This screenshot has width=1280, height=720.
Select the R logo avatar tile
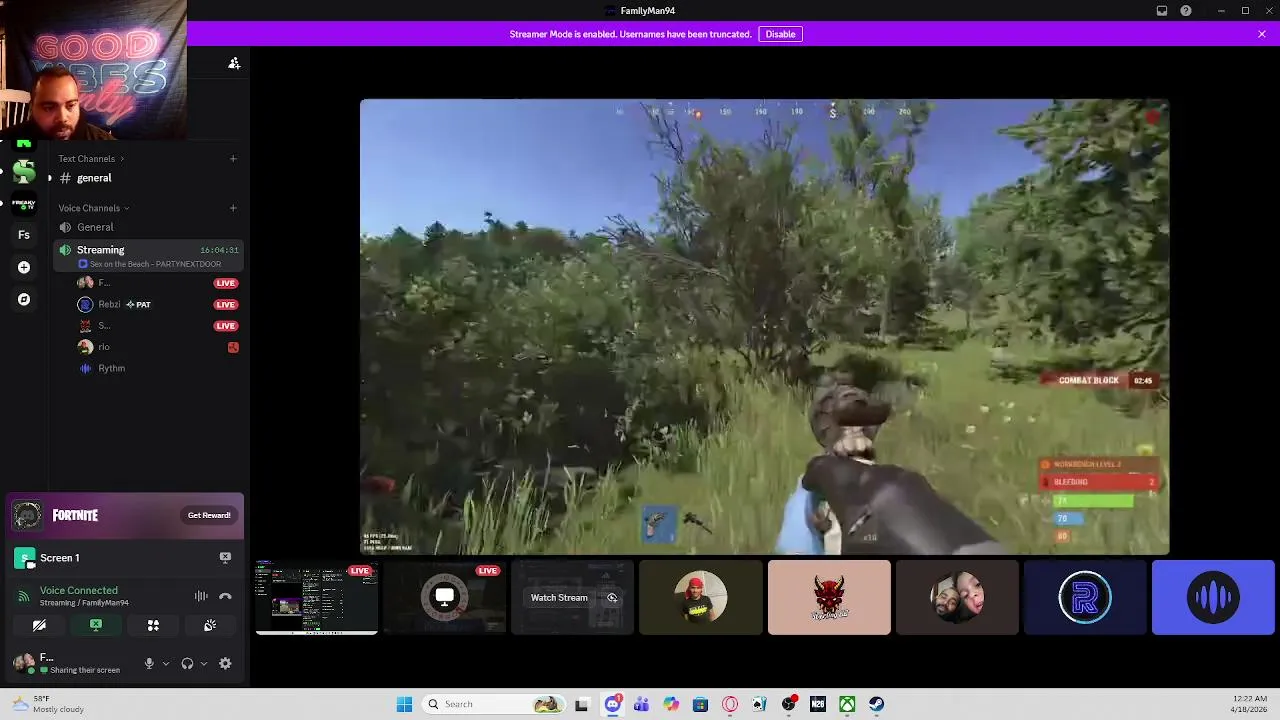(1085, 597)
